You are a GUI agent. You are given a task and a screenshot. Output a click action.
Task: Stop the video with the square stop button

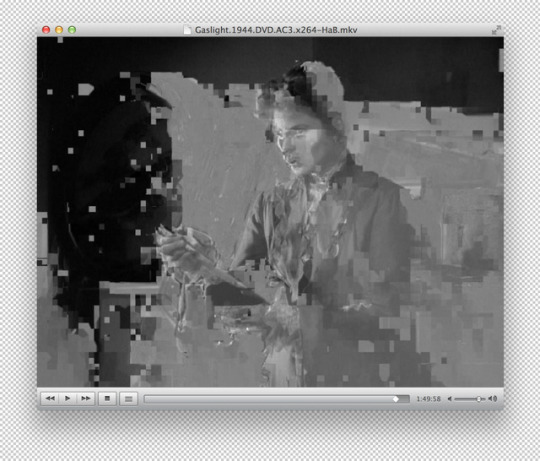pos(107,398)
